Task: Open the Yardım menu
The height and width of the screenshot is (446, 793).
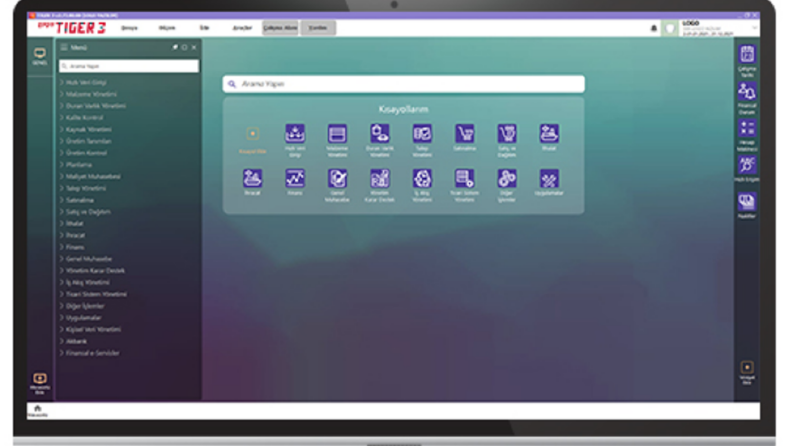Action: tap(318, 28)
